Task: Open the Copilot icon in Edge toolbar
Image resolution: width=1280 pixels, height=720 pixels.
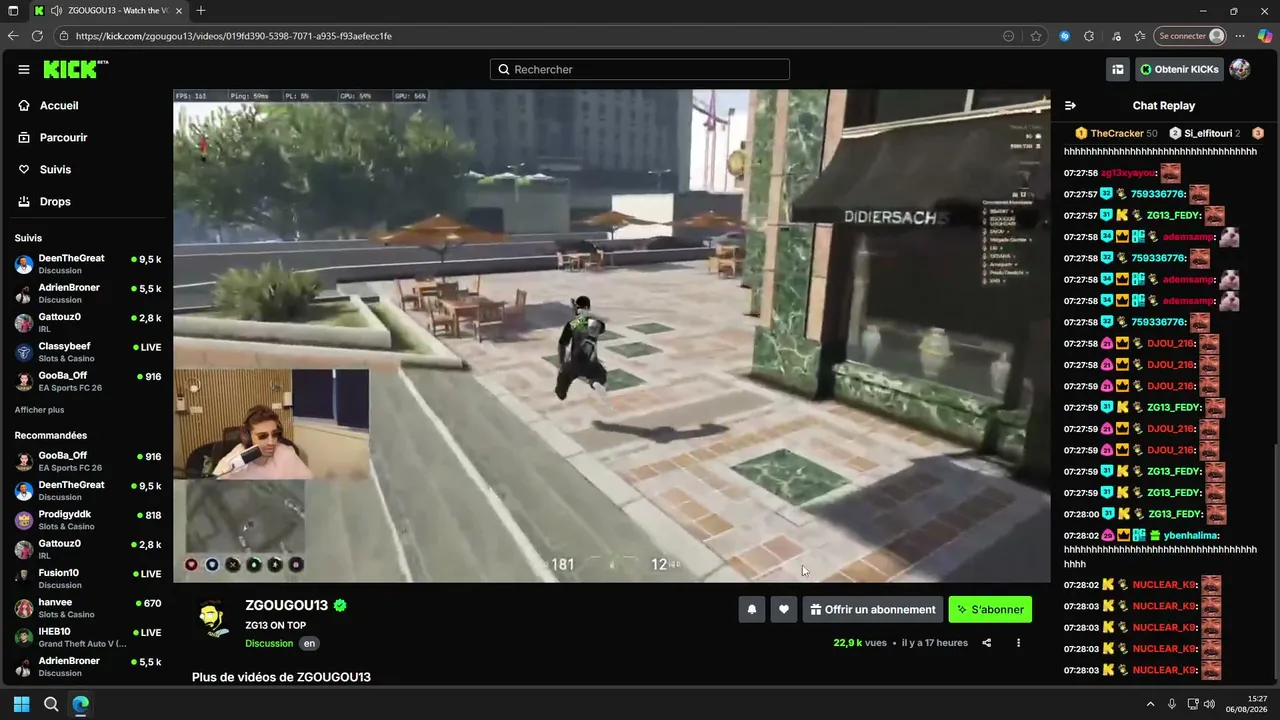Action: click(x=1265, y=36)
